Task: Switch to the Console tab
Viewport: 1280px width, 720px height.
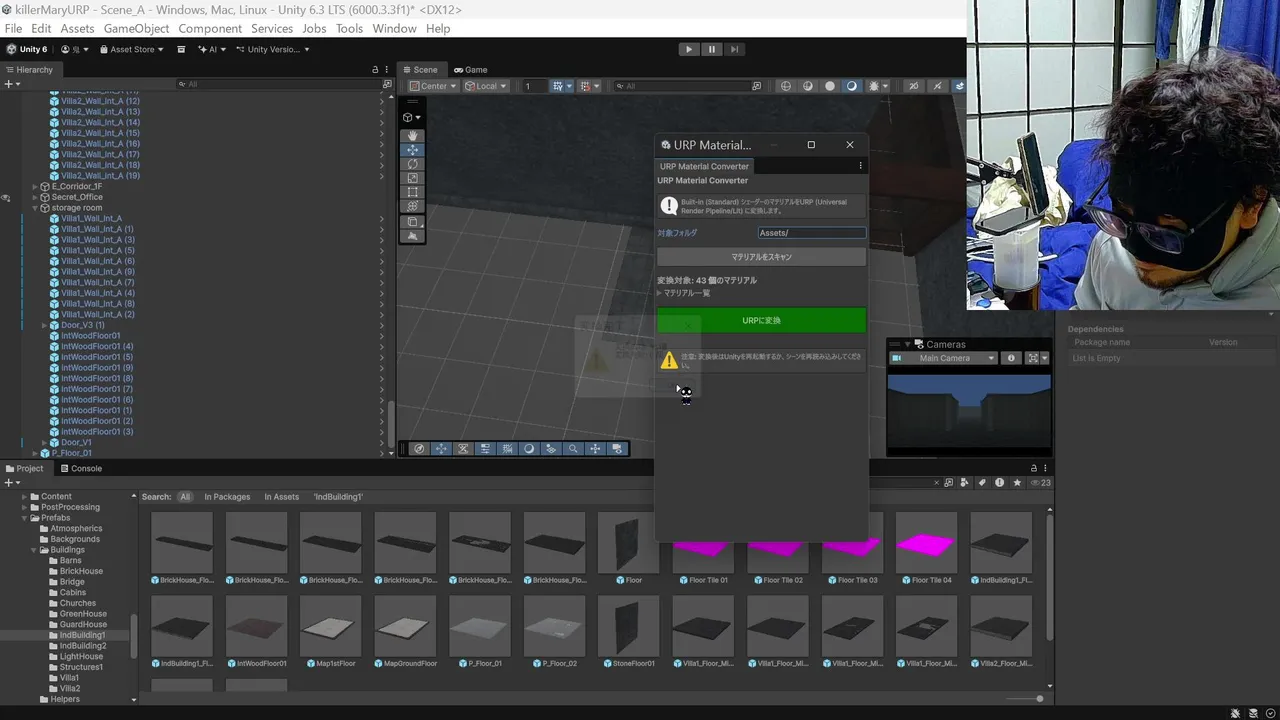Action: [81, 468]
